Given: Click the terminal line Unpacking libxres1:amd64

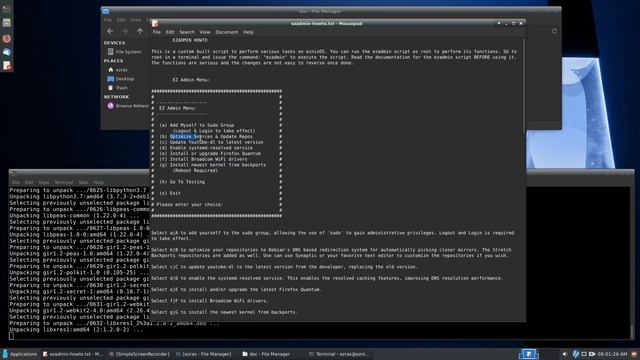Looking at the screenshot, I should coord(76,330).
